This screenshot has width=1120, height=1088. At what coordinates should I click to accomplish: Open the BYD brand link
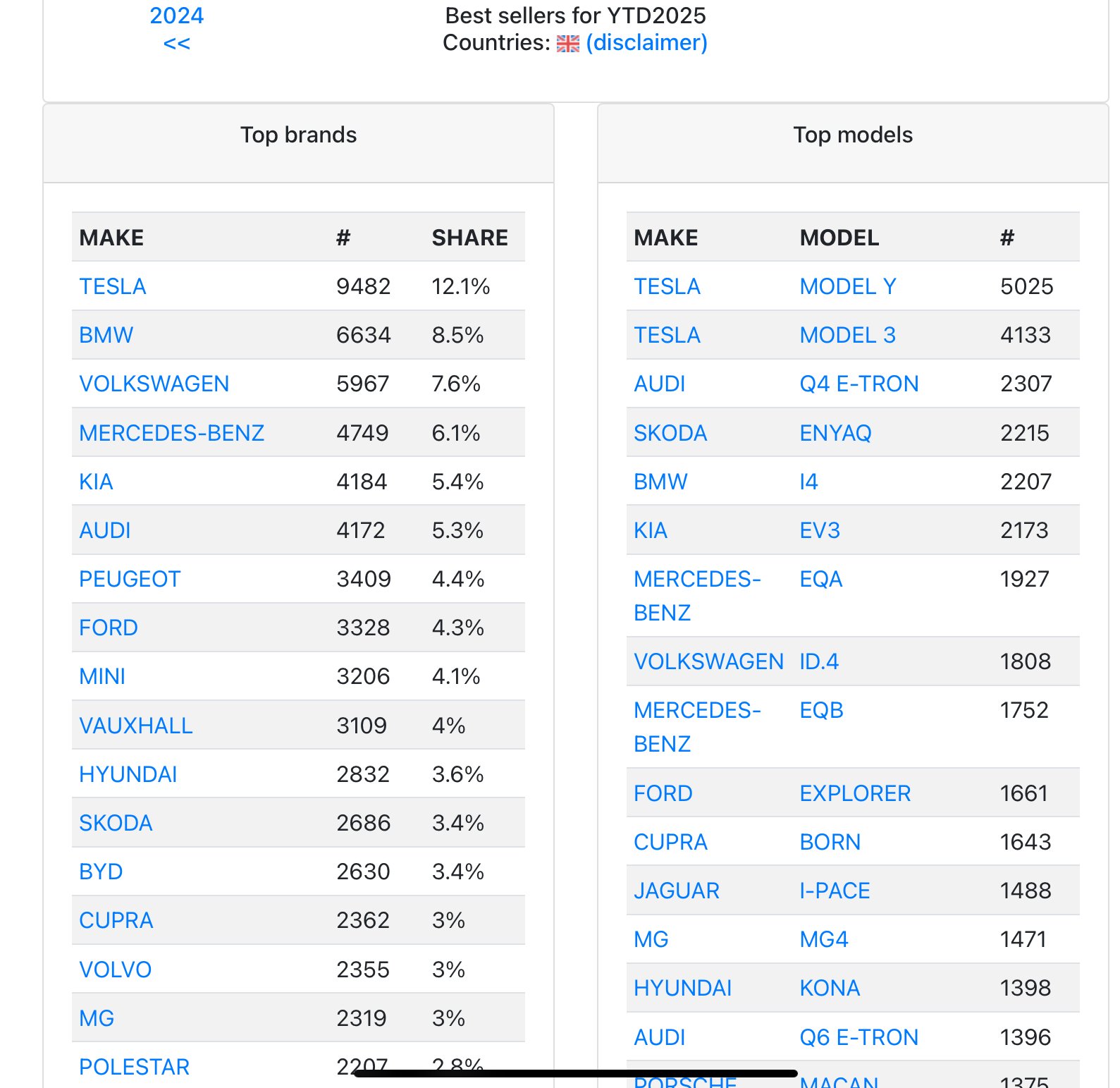(101, 872)
